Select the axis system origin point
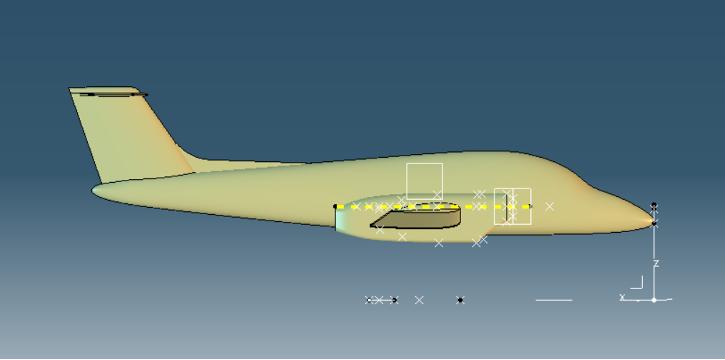Viewport: 725px width, 360px height. pos(654,300)
